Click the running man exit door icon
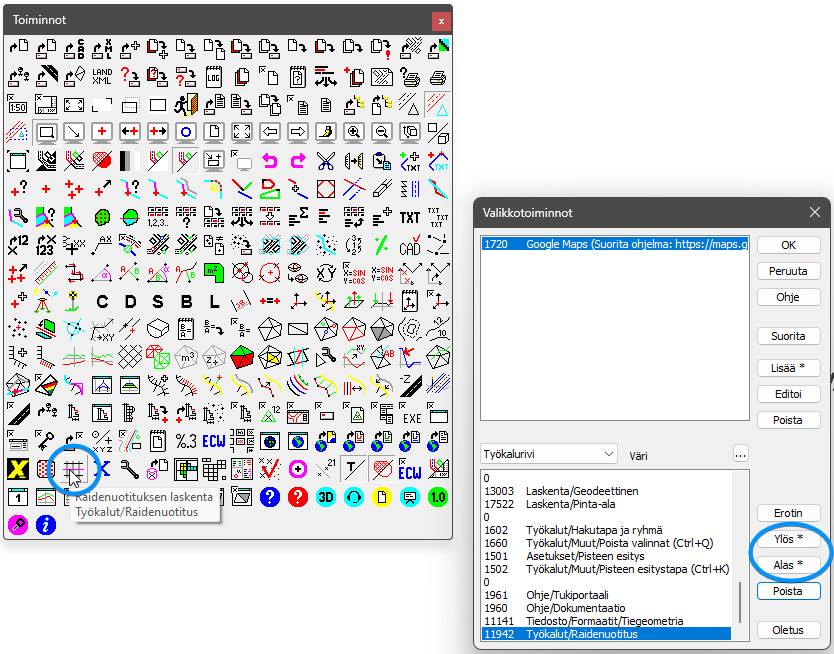Viewport: 834px width, 654px height. coord(185,104)
